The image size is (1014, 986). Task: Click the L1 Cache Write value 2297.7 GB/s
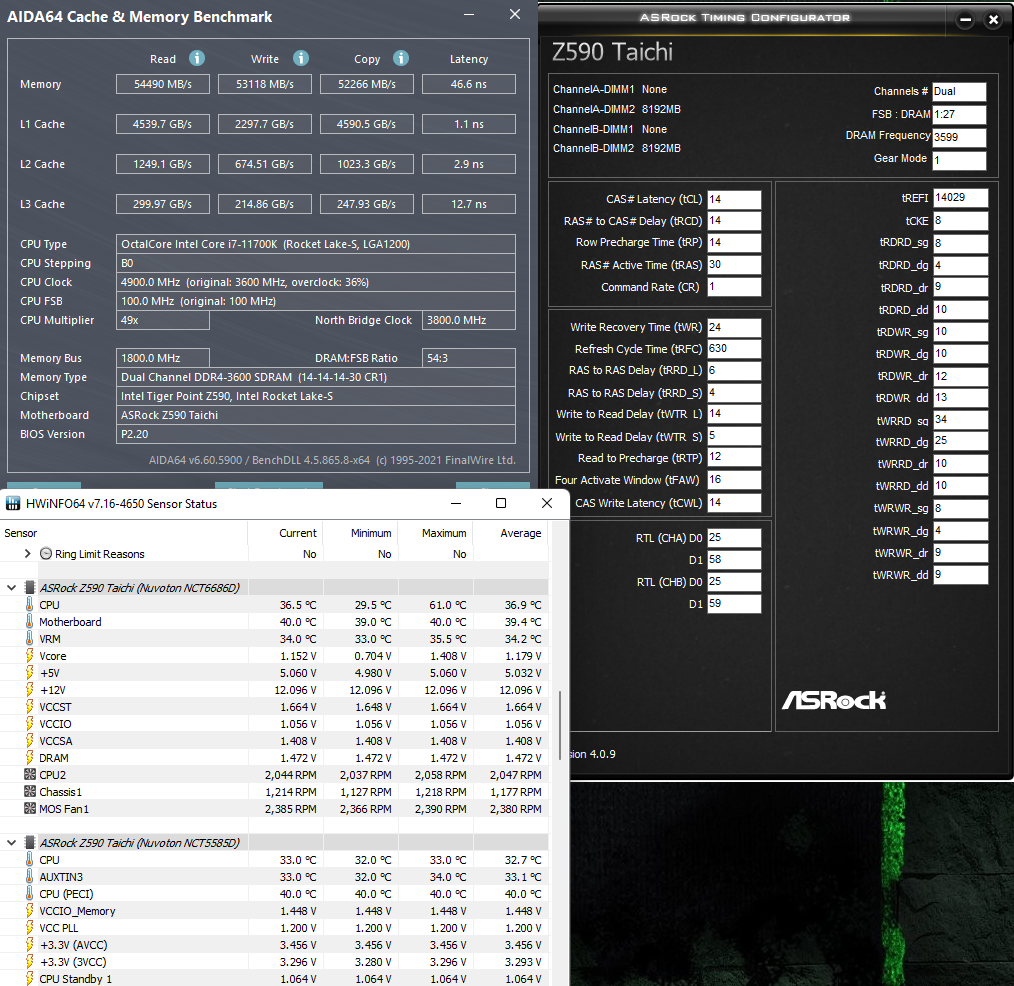pos(264,124)
